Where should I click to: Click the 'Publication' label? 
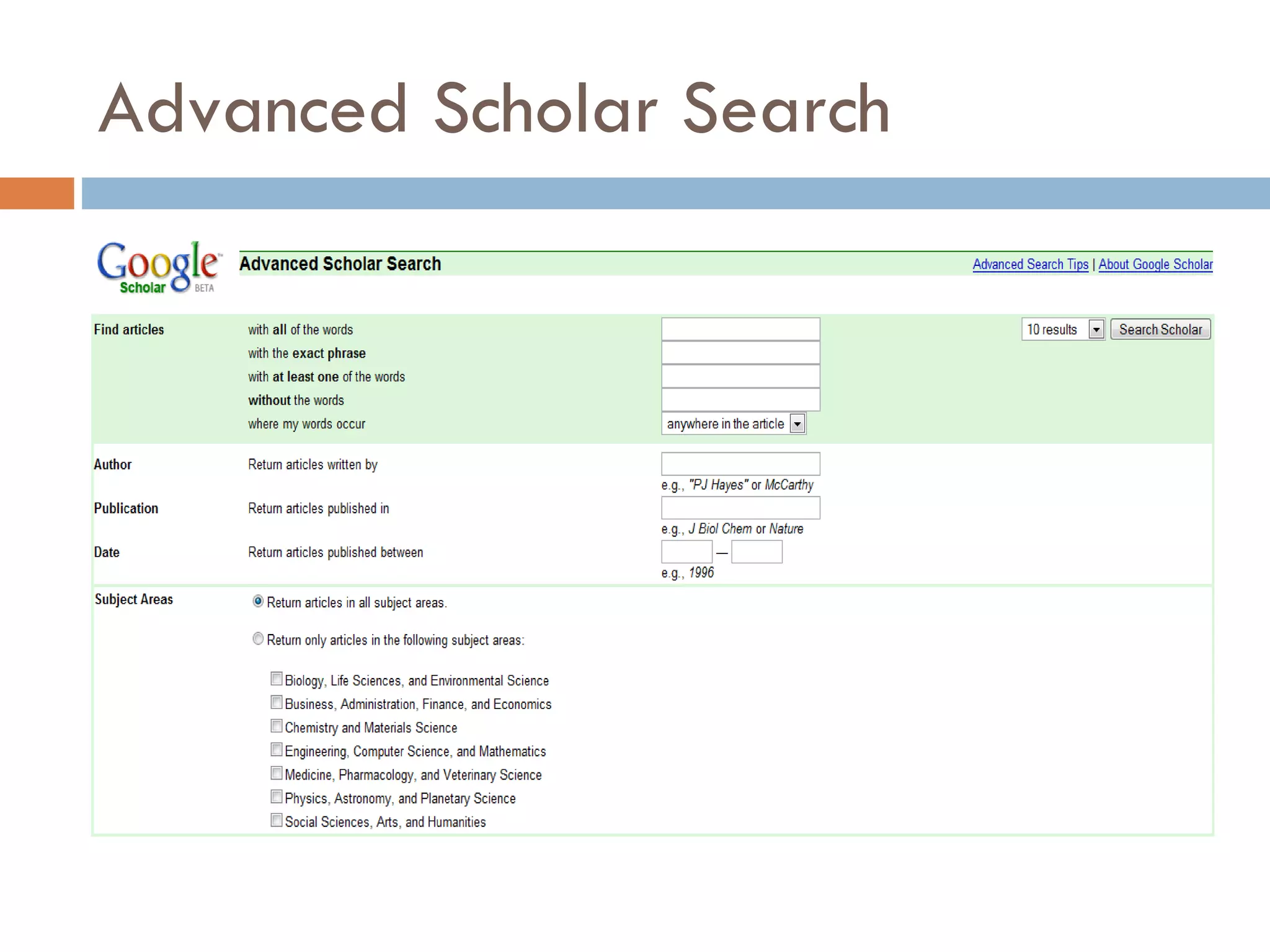pyautogui.click(x=126, y=508)
